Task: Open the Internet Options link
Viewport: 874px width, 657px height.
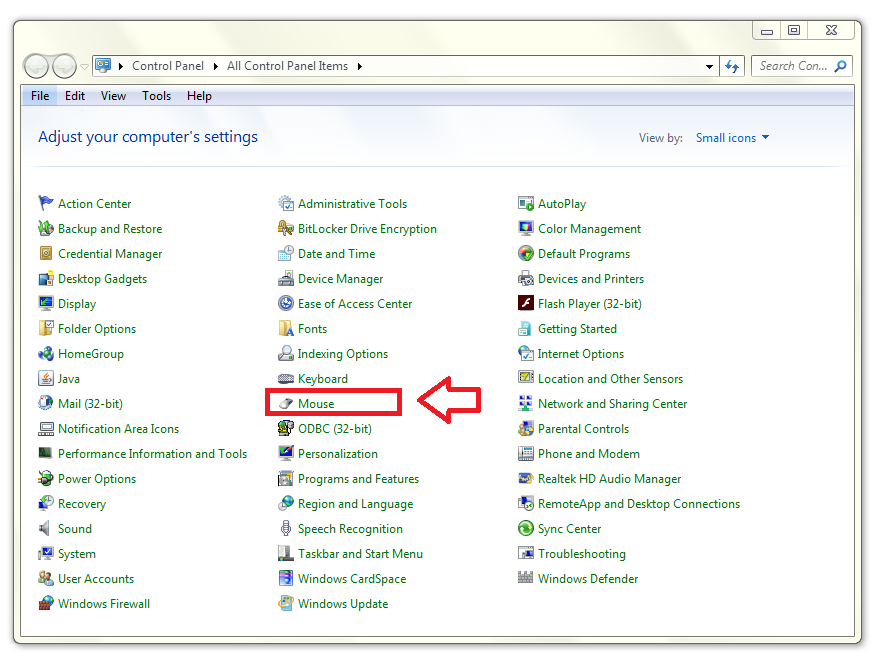Action: [580, 353]
